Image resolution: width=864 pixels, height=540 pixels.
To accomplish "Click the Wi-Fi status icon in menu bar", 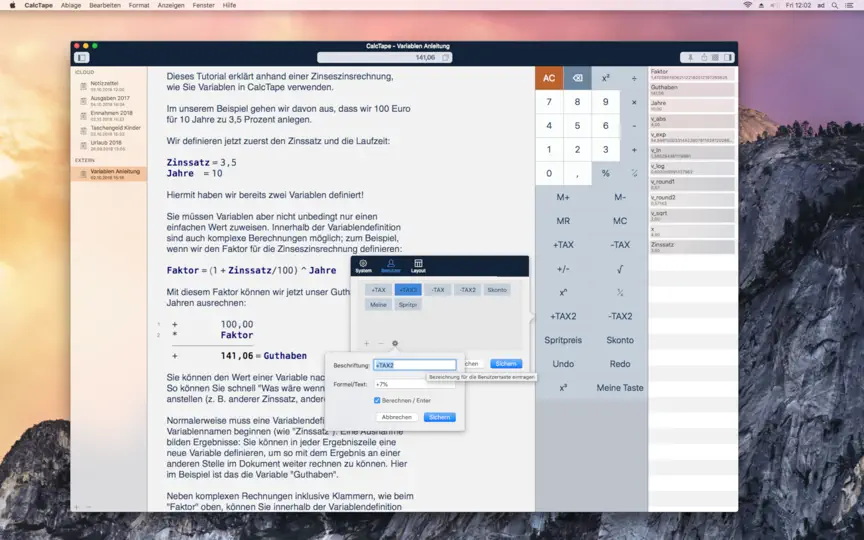I will pos(747,5).
